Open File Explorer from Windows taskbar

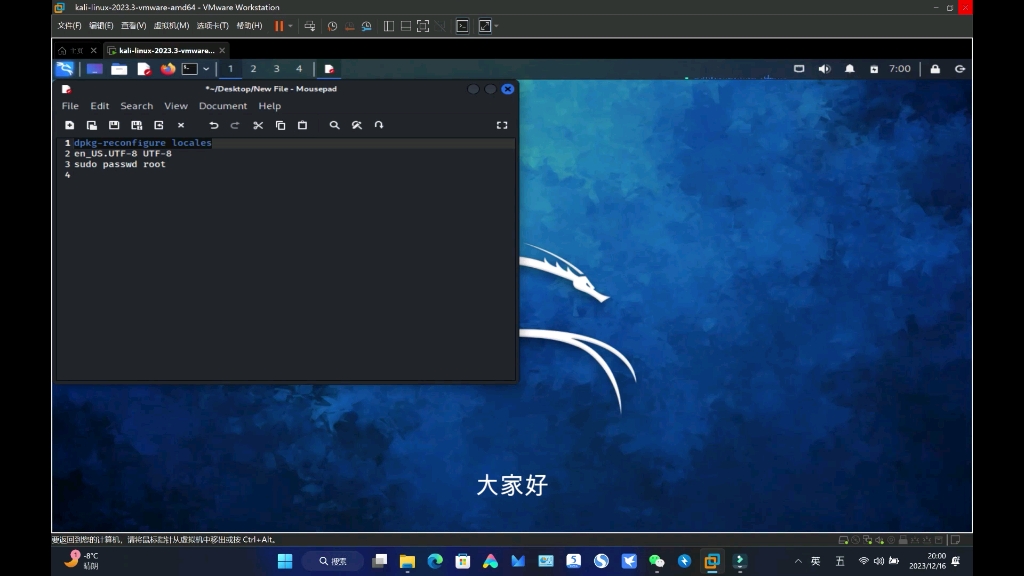coord(408,561)
